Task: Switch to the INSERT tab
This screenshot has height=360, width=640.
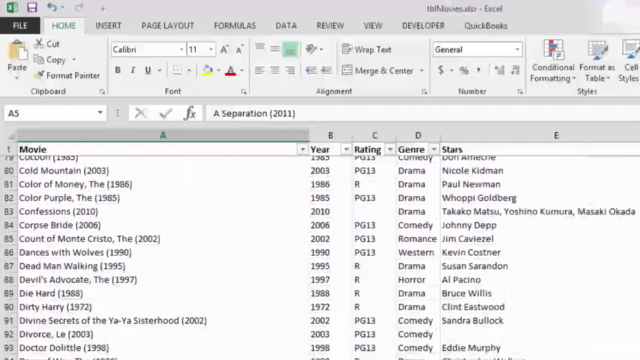Action: [108, 26]
